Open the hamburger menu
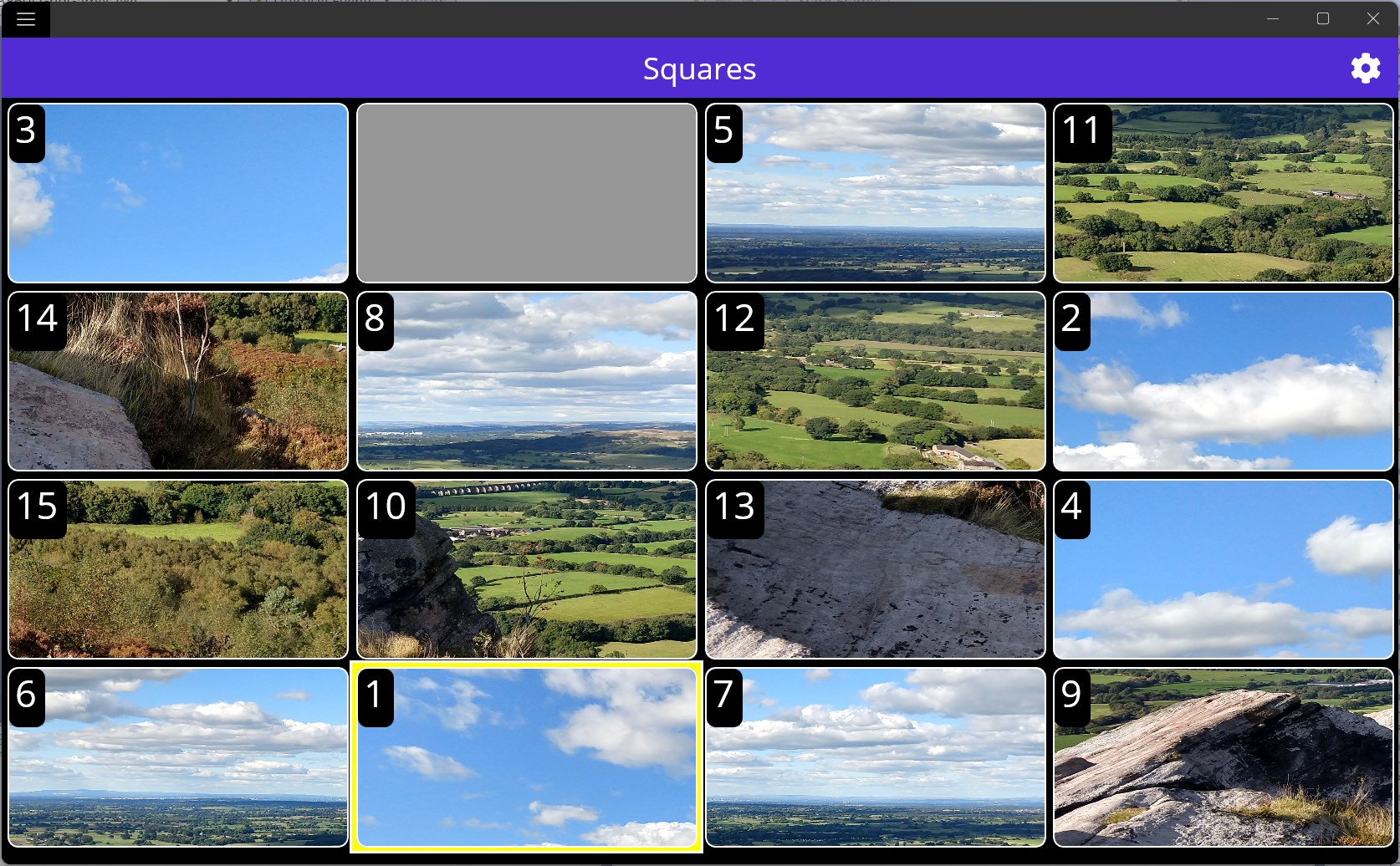The image size is (1400, 866). tap(25, 19)
